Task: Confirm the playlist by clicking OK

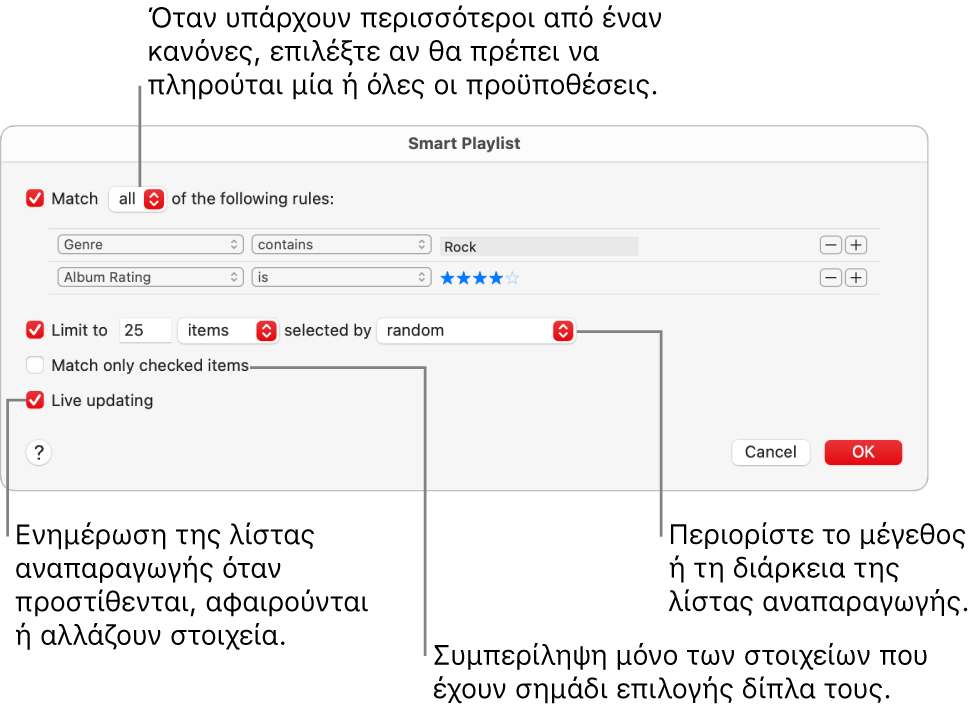Action: 862,452
